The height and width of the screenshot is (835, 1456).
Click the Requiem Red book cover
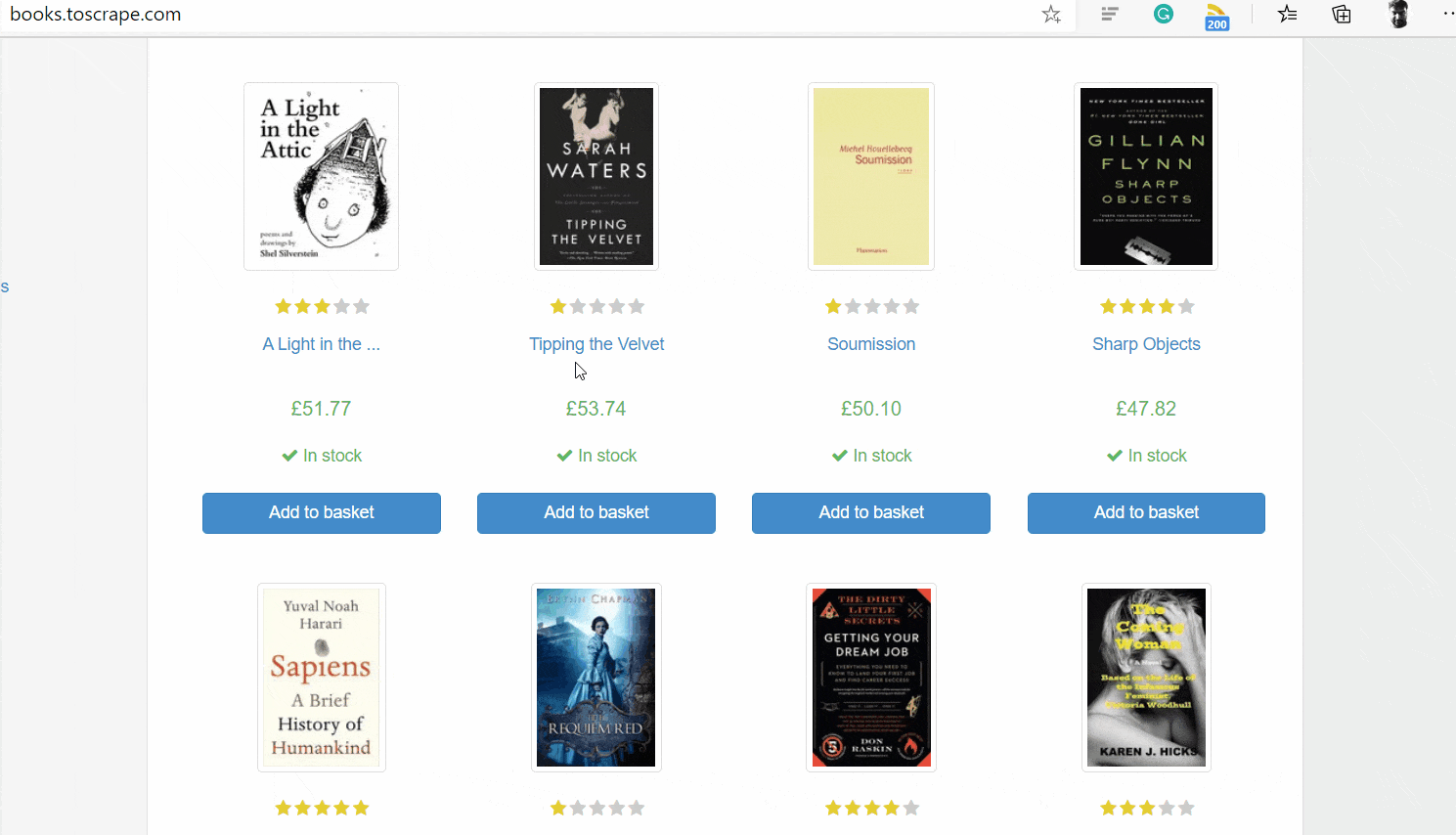pos(596,678)
